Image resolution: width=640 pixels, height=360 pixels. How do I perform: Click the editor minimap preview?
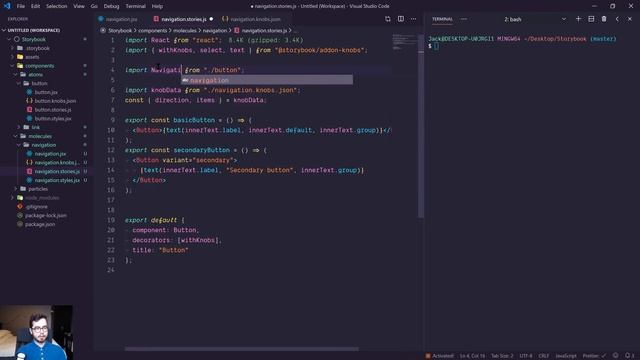click(403, 42)
